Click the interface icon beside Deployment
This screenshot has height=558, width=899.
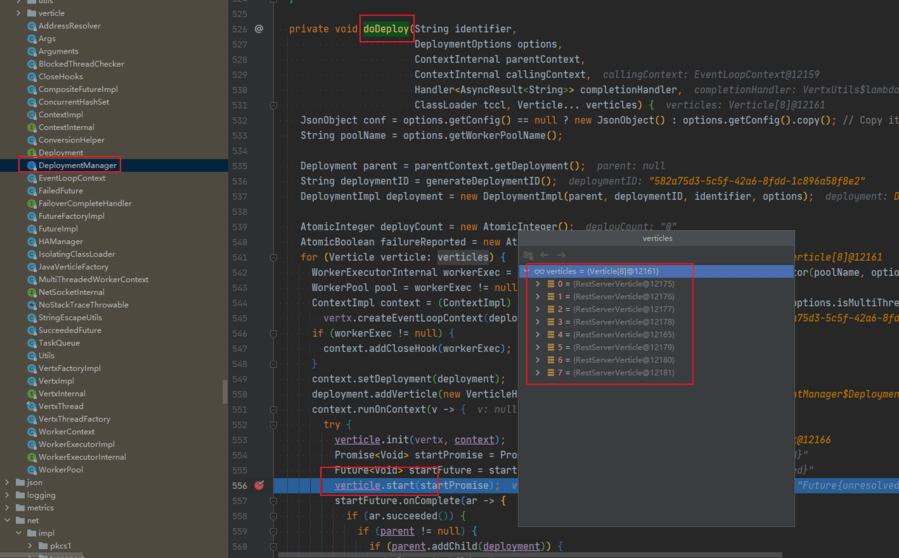click(x=32, y=153)
